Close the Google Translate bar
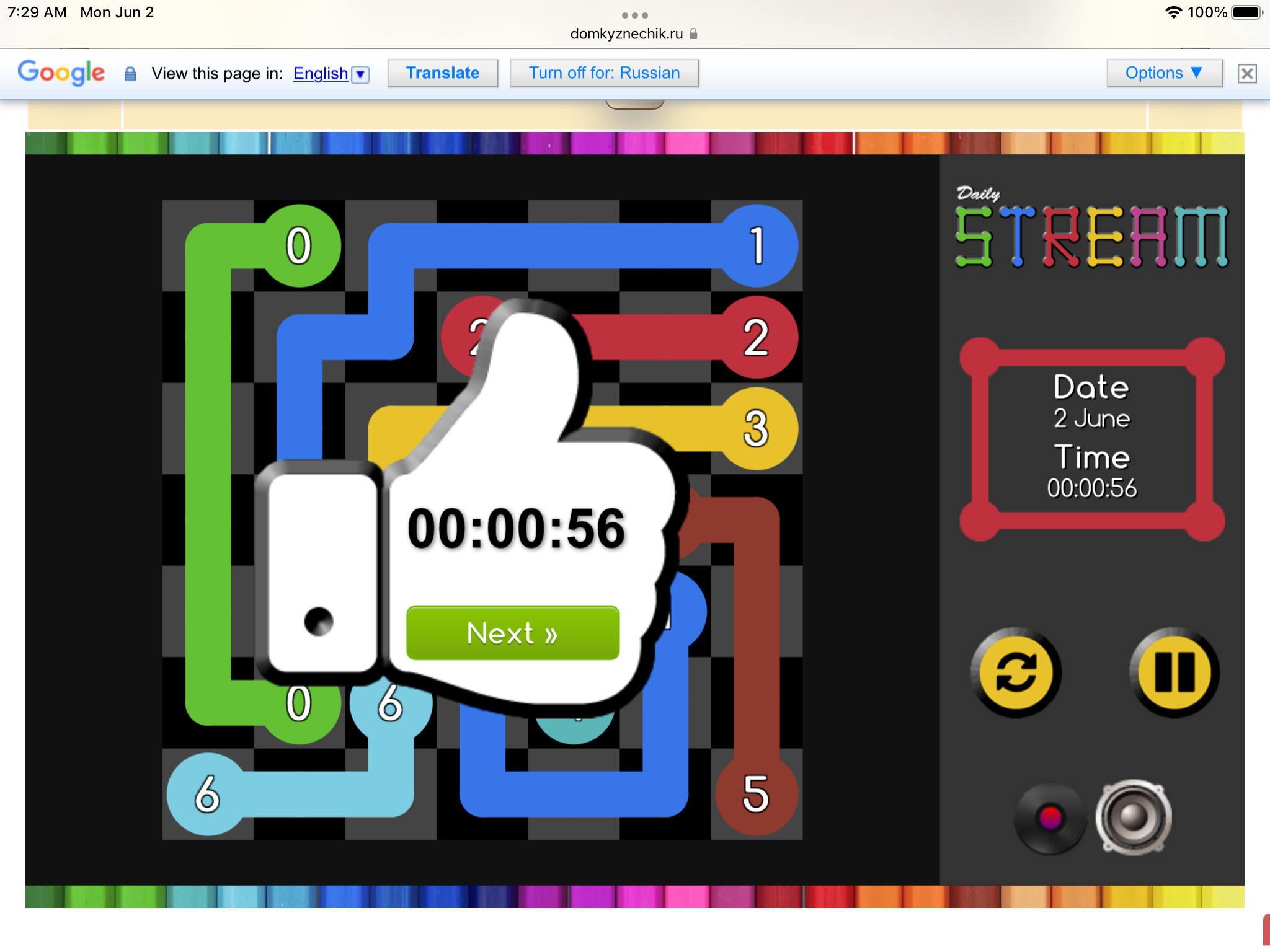The height and width of the screenshot is (952, 1270). point(1247,74)
